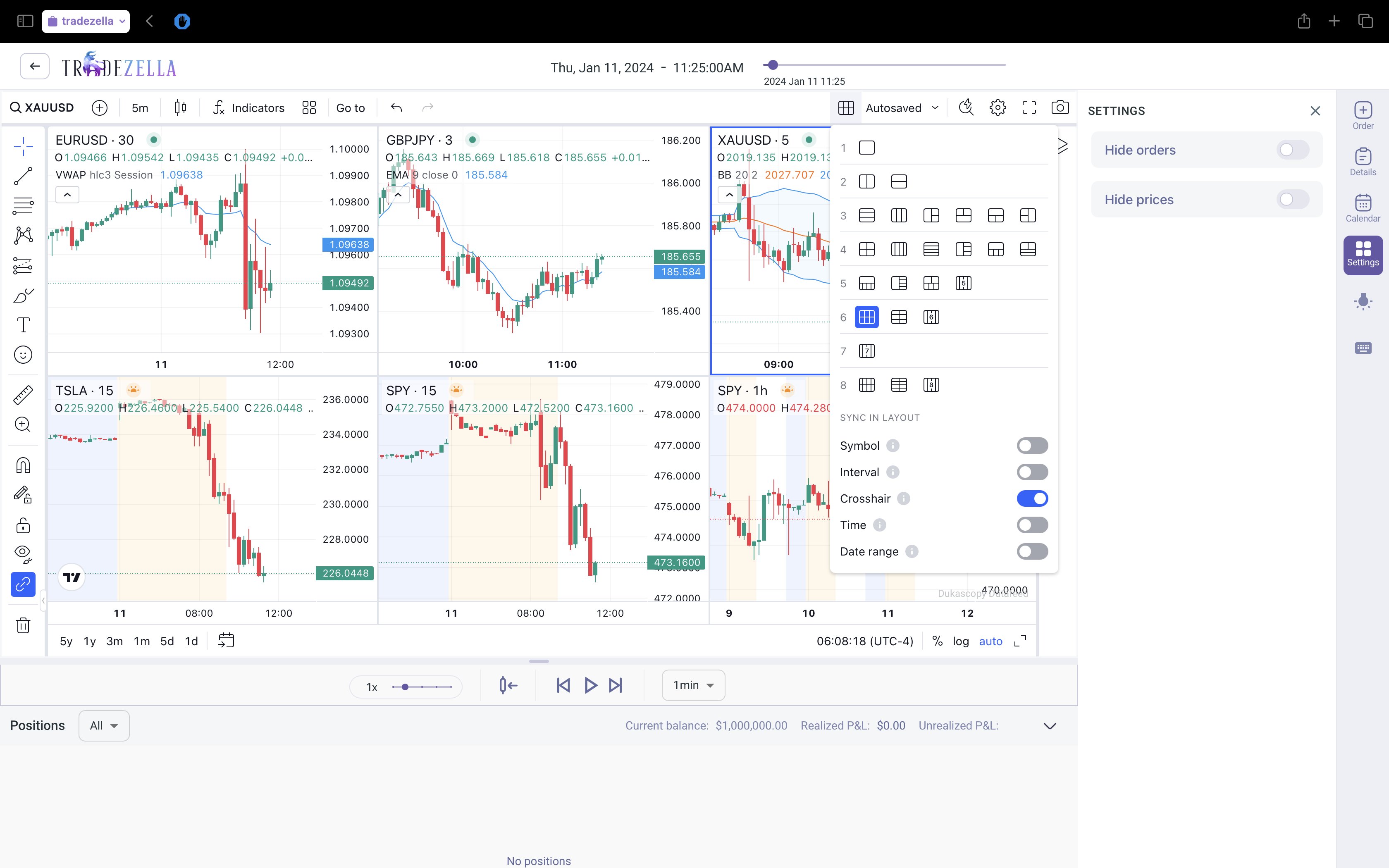The height and width of the screenshot is (868, 1389).
Task: Open the Fibonacci retracement tools
Action: pos(23,205)
